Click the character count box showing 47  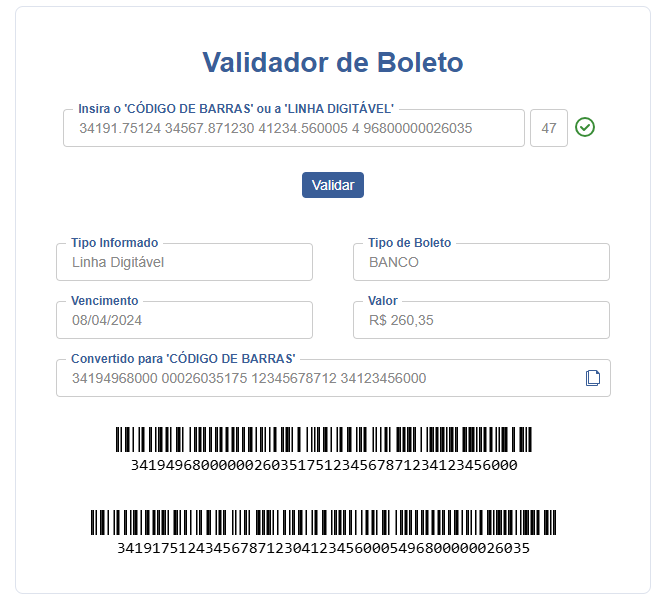549,129
